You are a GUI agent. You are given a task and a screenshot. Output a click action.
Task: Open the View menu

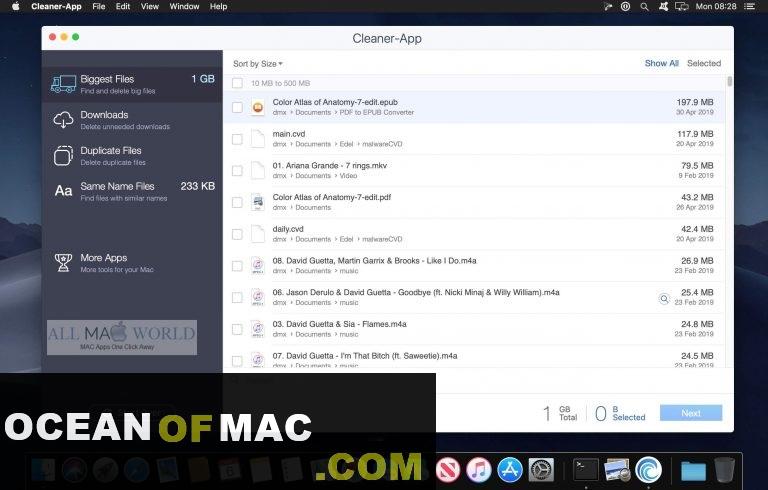(x=149, y=6)
